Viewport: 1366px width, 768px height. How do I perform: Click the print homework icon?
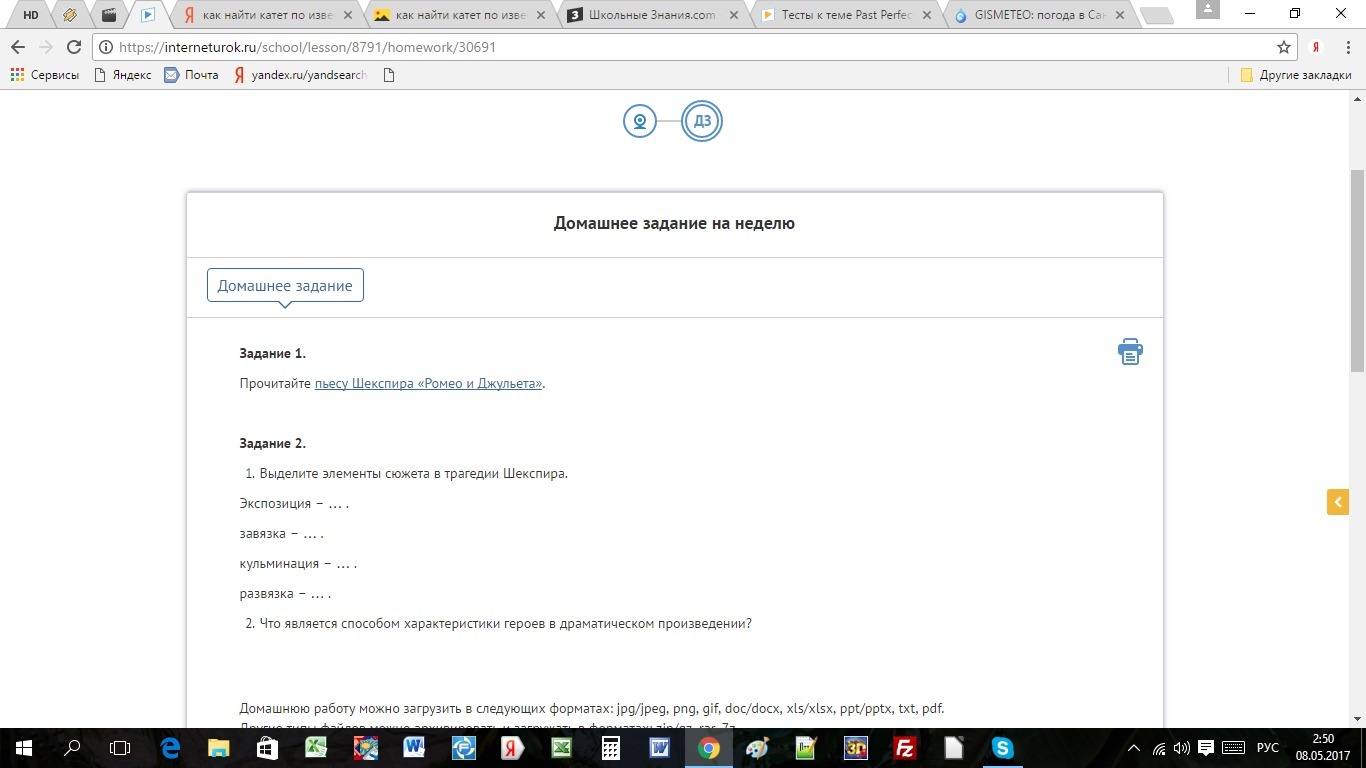1130,351
